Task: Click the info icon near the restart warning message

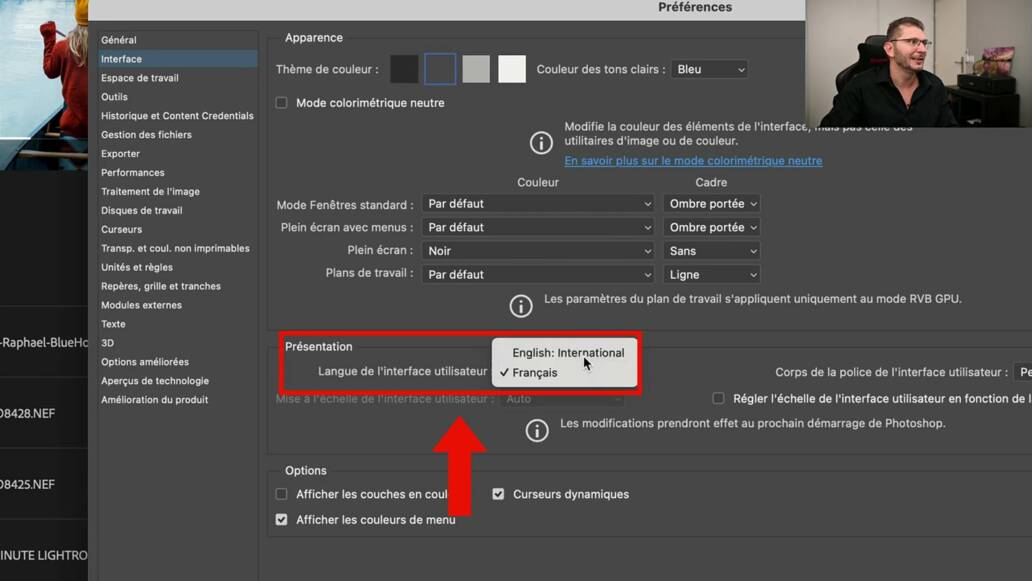Action: [x=537, y=430]
